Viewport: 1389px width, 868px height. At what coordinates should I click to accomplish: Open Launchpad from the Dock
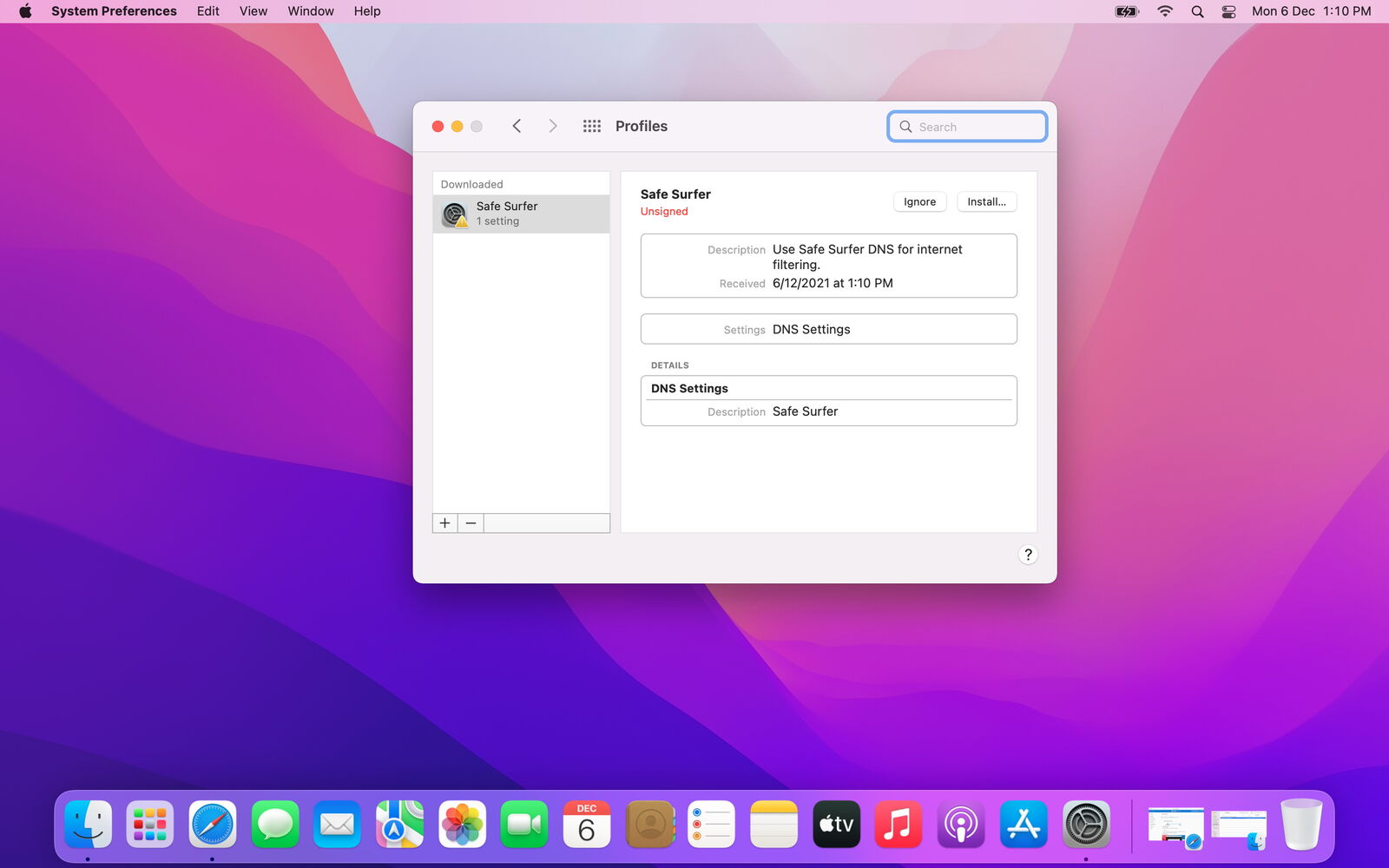150,824
